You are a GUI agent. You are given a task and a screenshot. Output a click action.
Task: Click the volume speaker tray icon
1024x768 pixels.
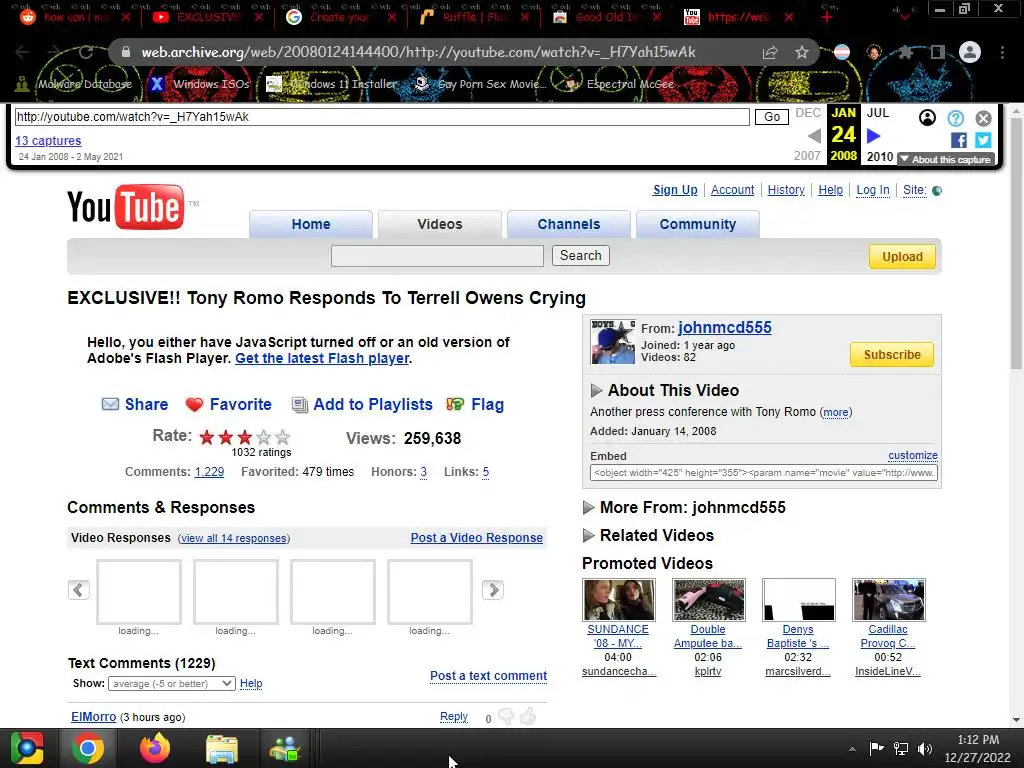925,748
